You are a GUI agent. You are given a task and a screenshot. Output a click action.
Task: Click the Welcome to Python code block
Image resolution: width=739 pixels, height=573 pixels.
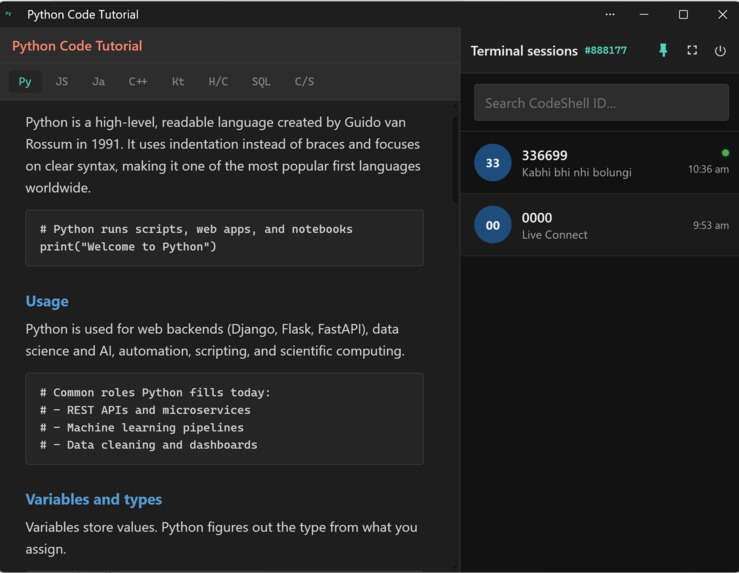point(224,238)
